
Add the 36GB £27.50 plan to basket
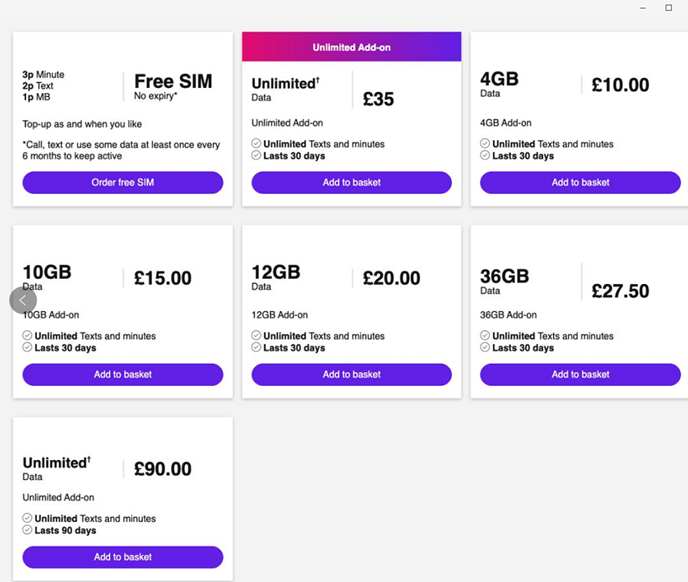(x=580, y=375)
